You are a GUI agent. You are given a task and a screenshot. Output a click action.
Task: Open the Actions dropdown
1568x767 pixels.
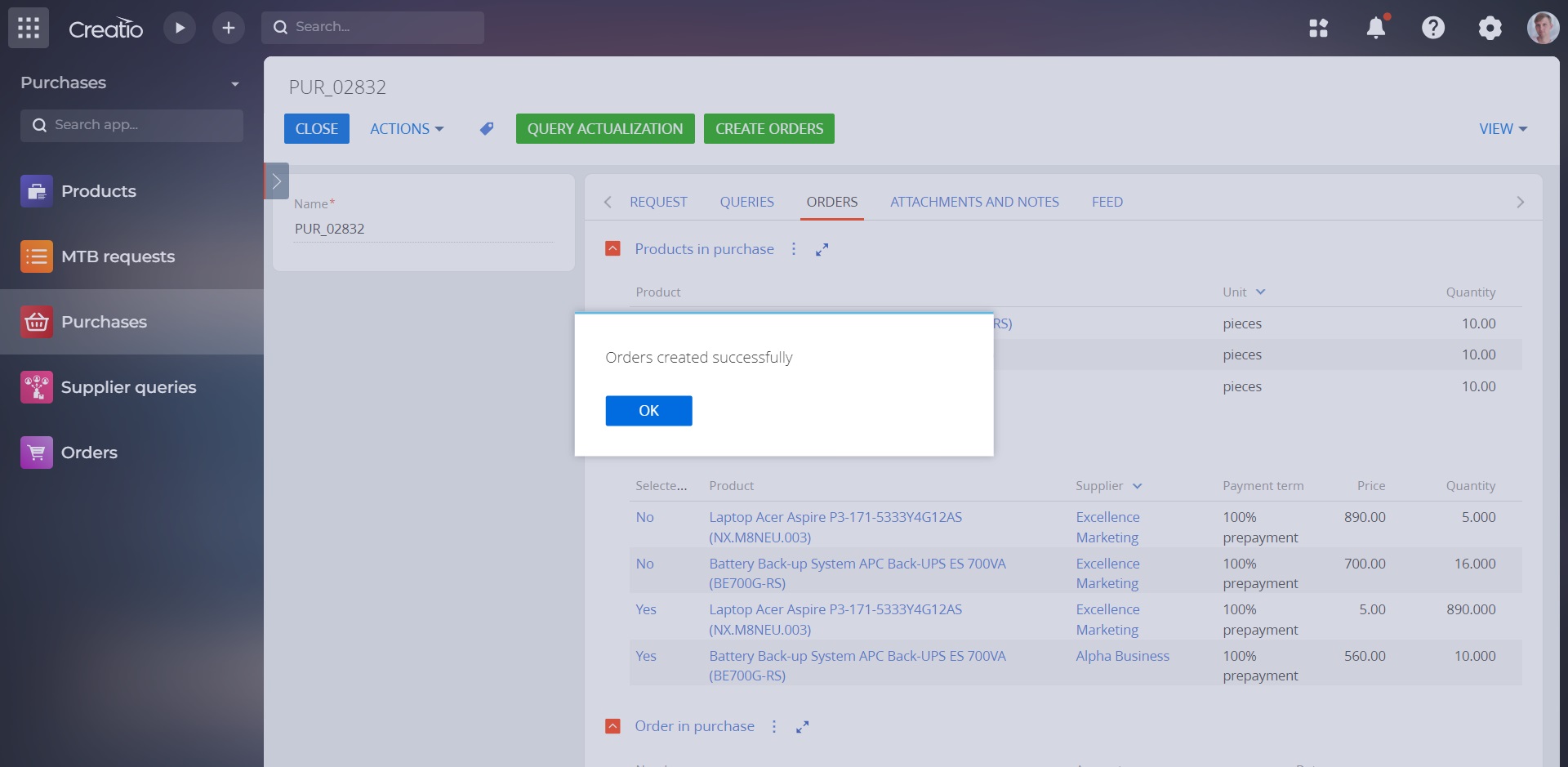tap(406, 128)
